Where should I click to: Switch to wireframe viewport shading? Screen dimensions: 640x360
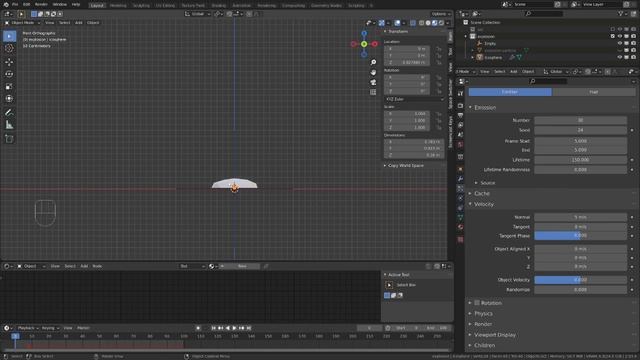point(422,23)
